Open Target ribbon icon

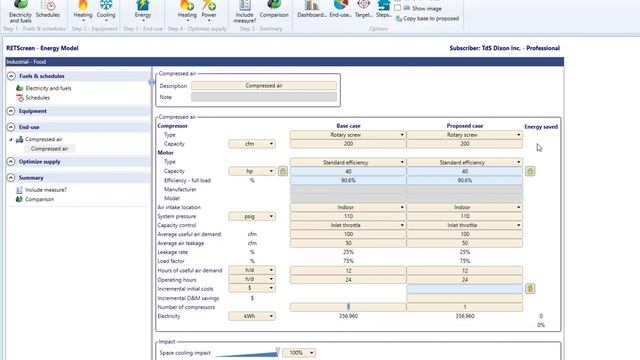(363, 10)
